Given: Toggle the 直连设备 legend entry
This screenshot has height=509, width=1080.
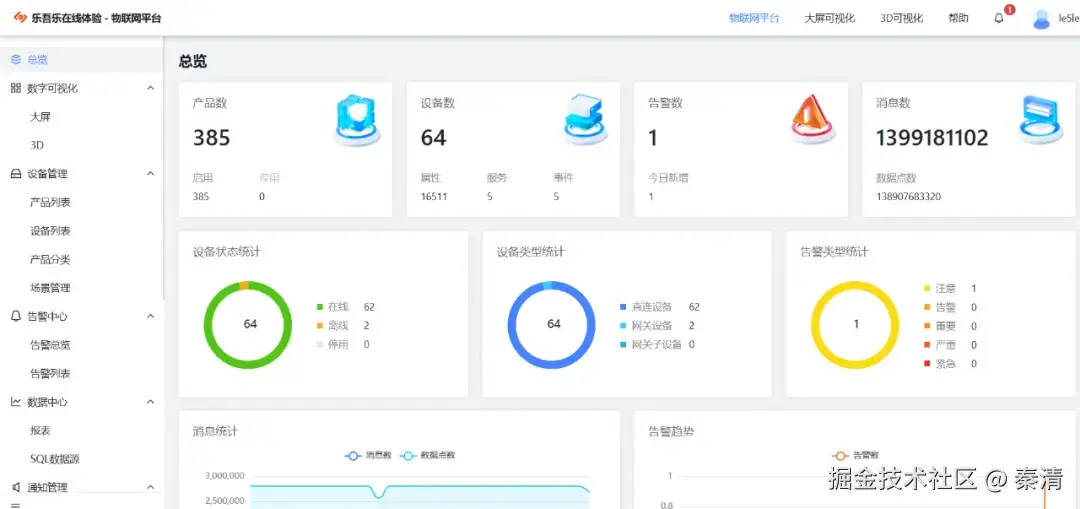Looking at the screenshot, I should pos(646,307).
